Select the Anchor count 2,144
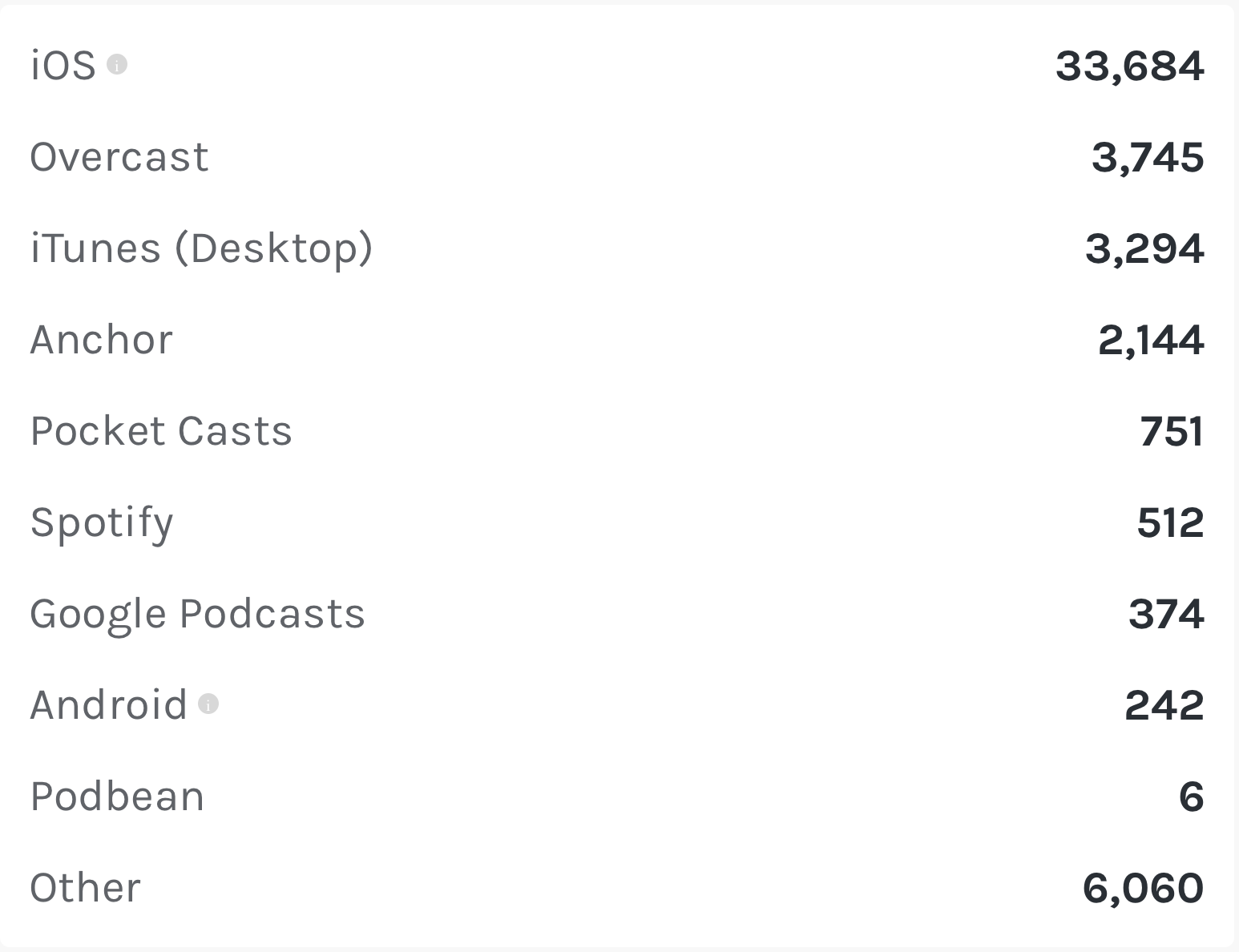The height and width of the screenshot is (952, 1239). [x=1150, y=340]
